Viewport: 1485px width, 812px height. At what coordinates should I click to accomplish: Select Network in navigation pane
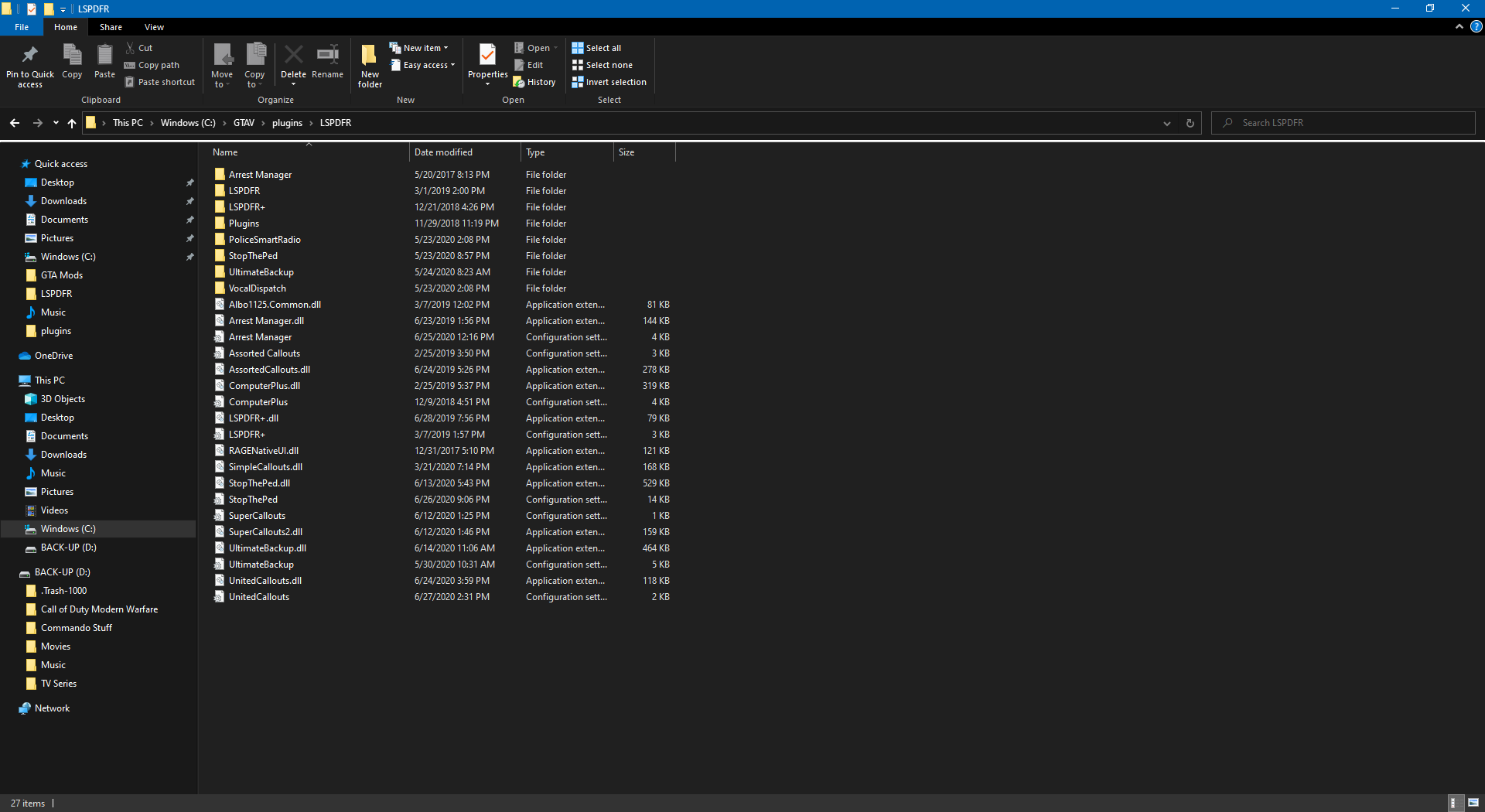click(52, 708)
